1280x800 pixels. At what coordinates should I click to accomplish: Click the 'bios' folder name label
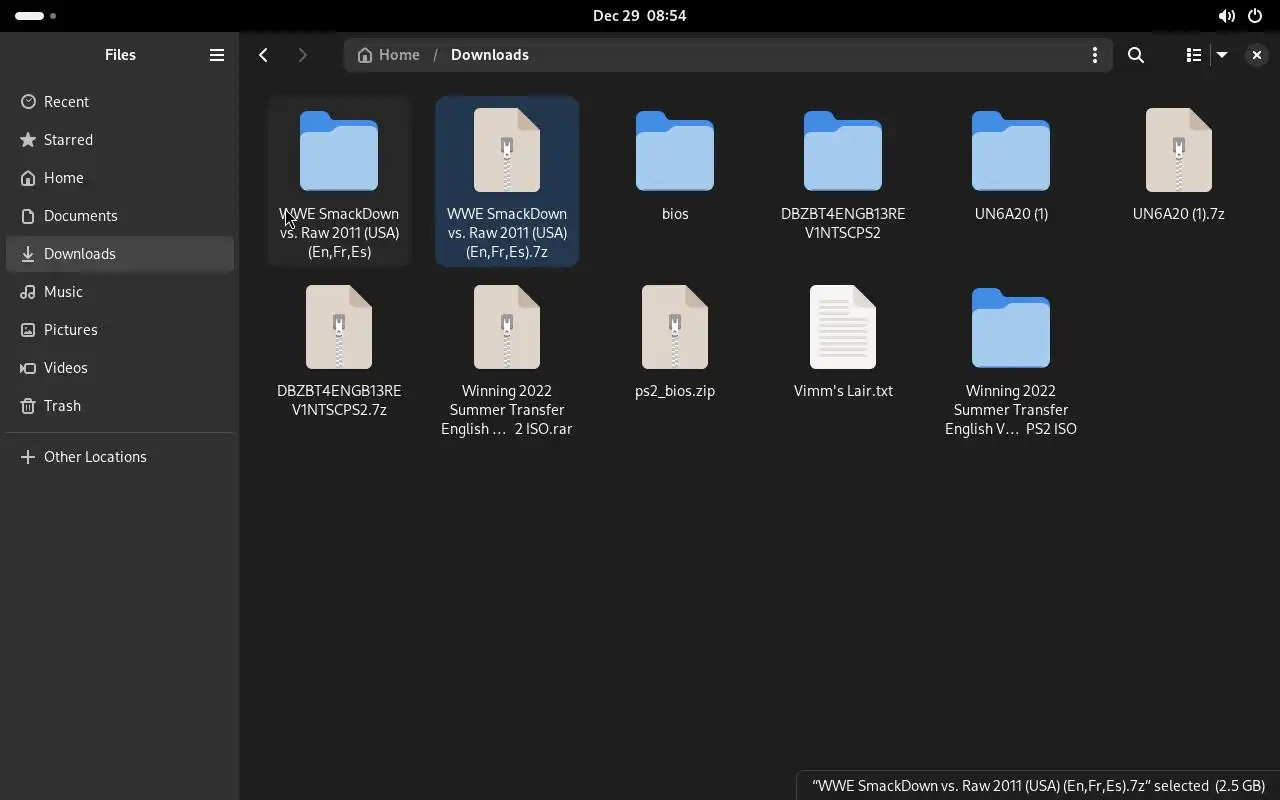click(675, 214)
